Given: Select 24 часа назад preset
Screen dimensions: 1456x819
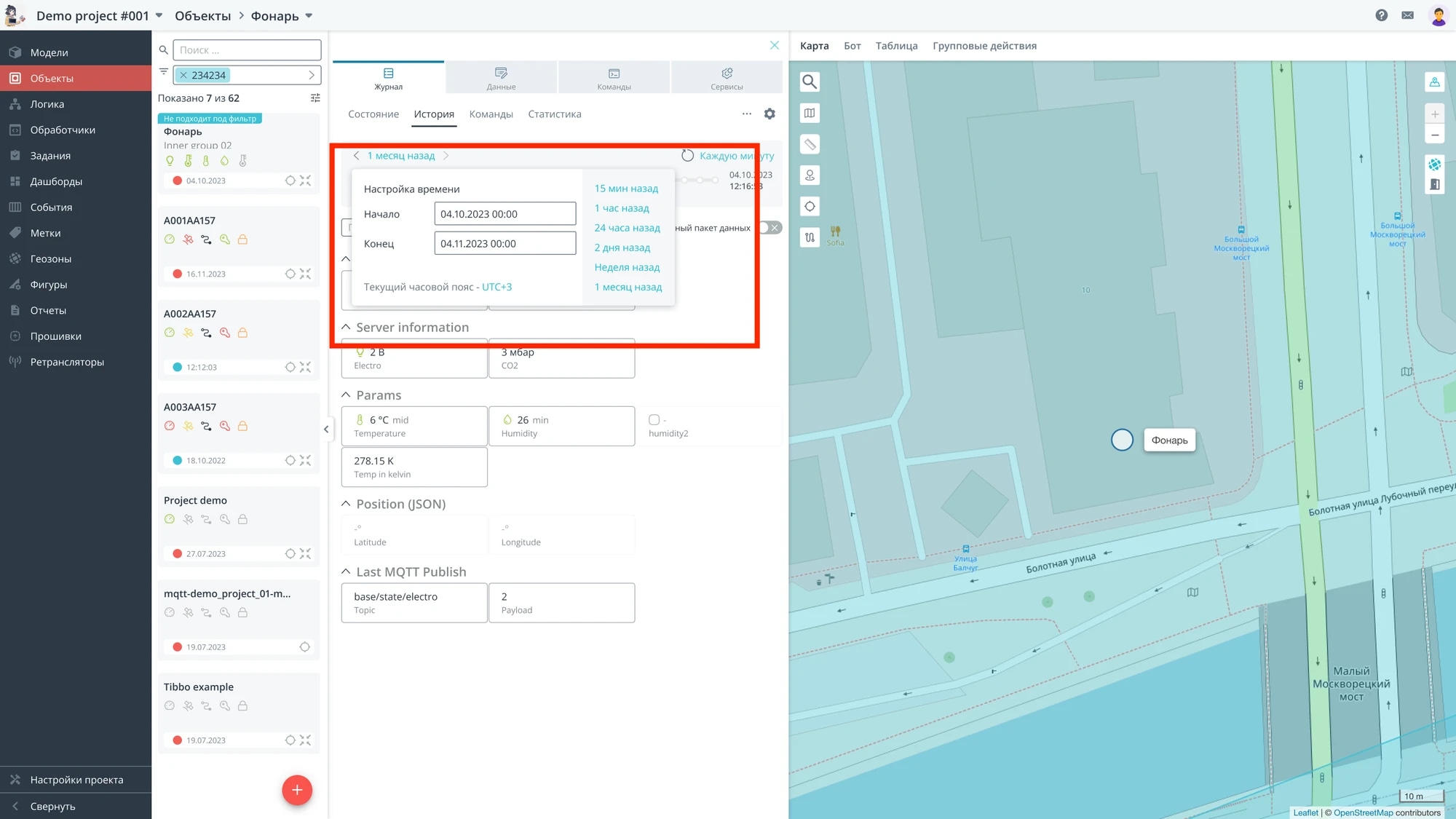Looking at the screenshot, I should [627, 228].
